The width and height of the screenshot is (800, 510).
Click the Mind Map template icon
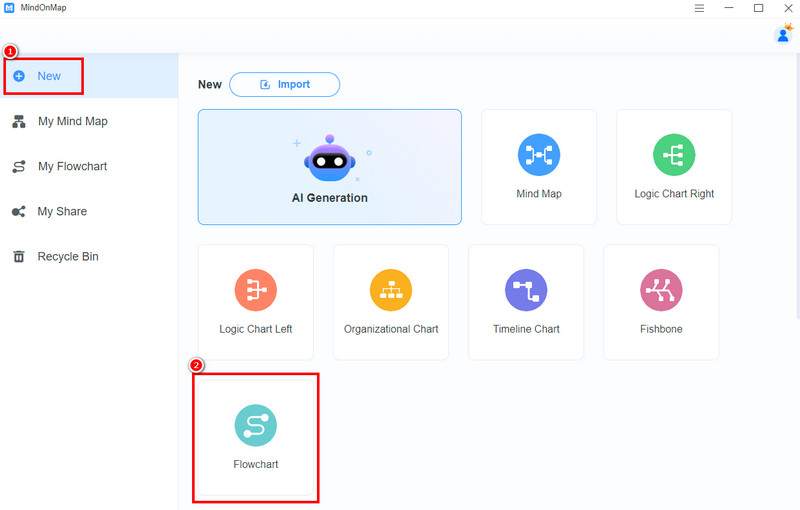coord(538,154)
